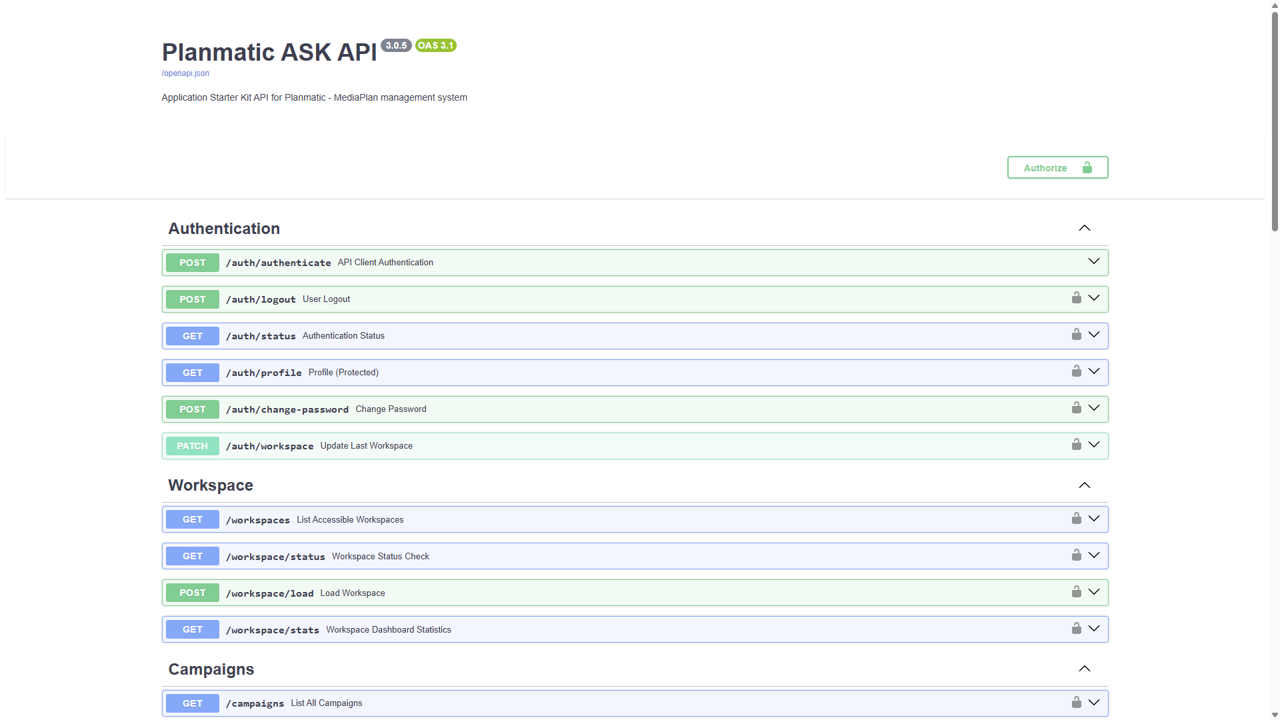Click the POST badge for /auth/change-password
Image resolution: width=1280 pixels, height=720 pixels.
pyautogui.click(x=192, y=409)
